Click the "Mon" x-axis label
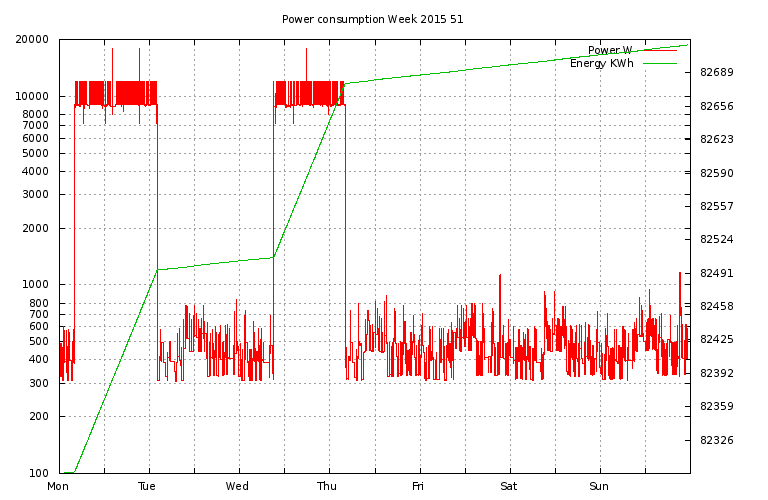The height and width of the screenshot is (500, 768). (x=58, y=486)
